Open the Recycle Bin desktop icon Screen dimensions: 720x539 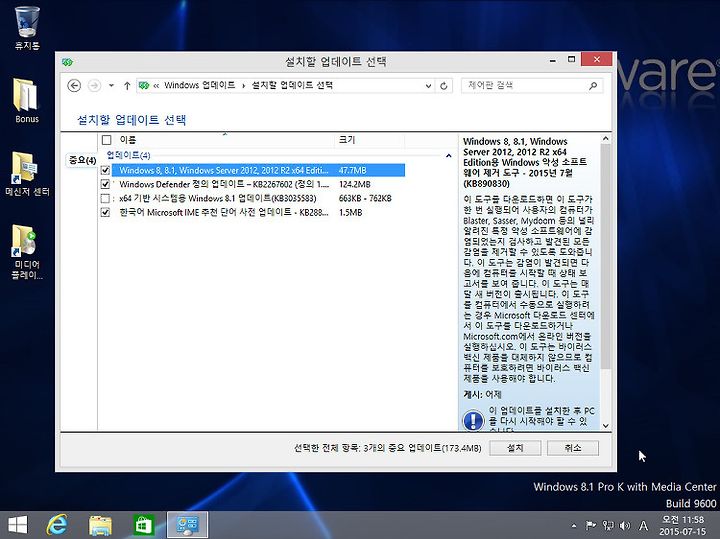click(27, 27)
